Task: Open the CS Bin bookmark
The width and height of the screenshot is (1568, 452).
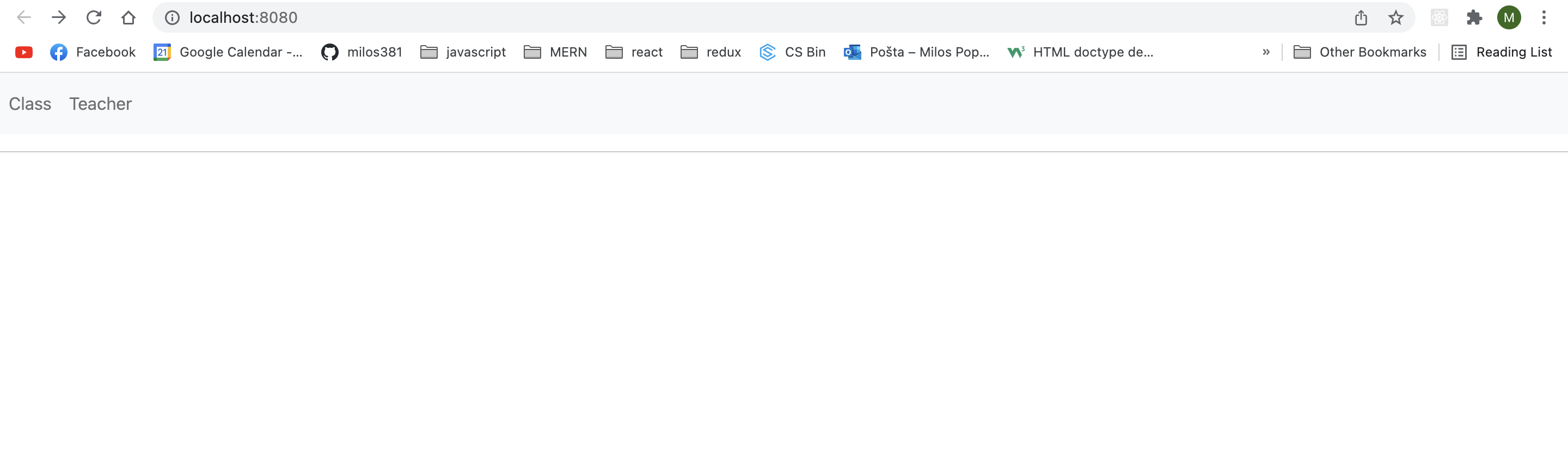Action: [793, 52]
